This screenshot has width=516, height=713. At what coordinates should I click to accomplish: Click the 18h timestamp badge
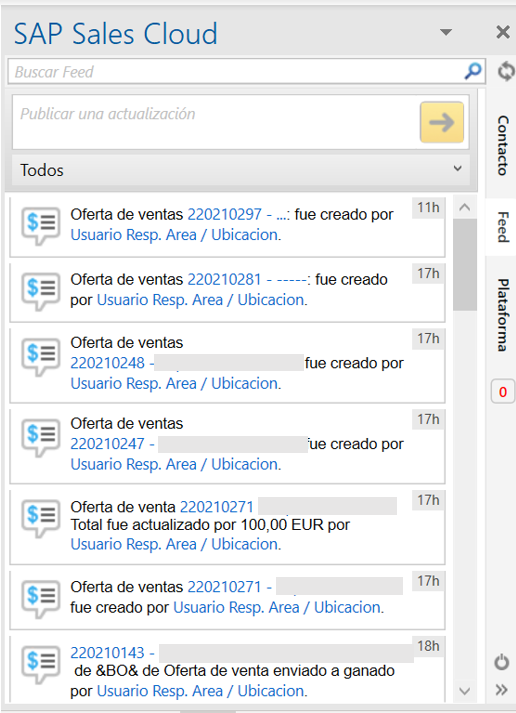pyautogui.click(x=428, y=646)
